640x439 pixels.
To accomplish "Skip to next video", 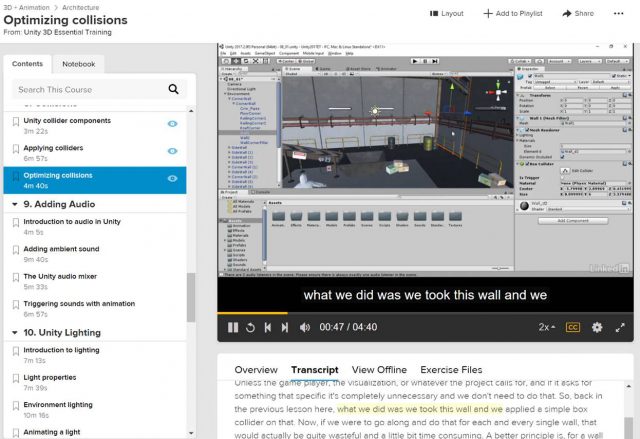I will click(x=285, y=327).
